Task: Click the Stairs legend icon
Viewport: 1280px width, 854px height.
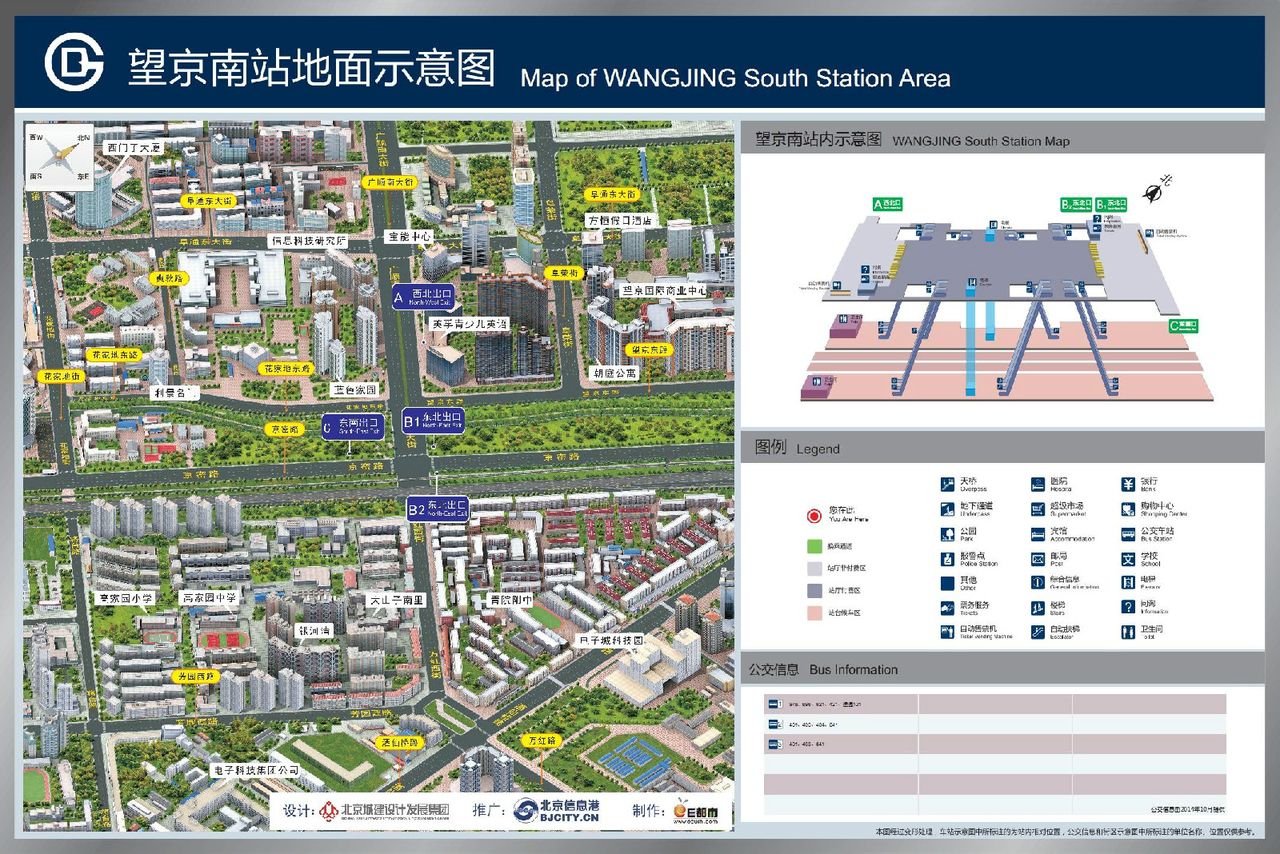Action: tap(1038, 607)
